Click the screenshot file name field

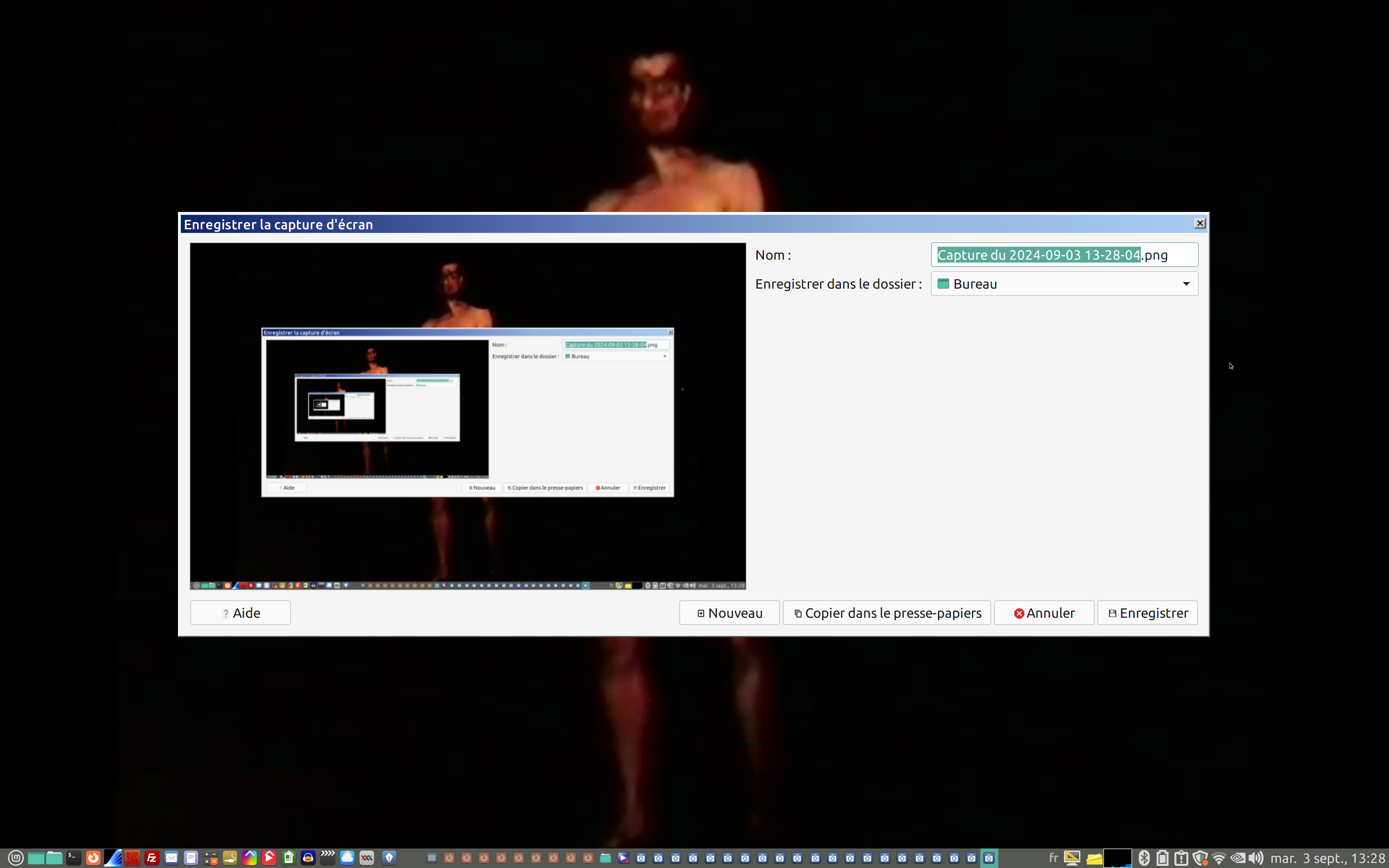coord(1064,255)
